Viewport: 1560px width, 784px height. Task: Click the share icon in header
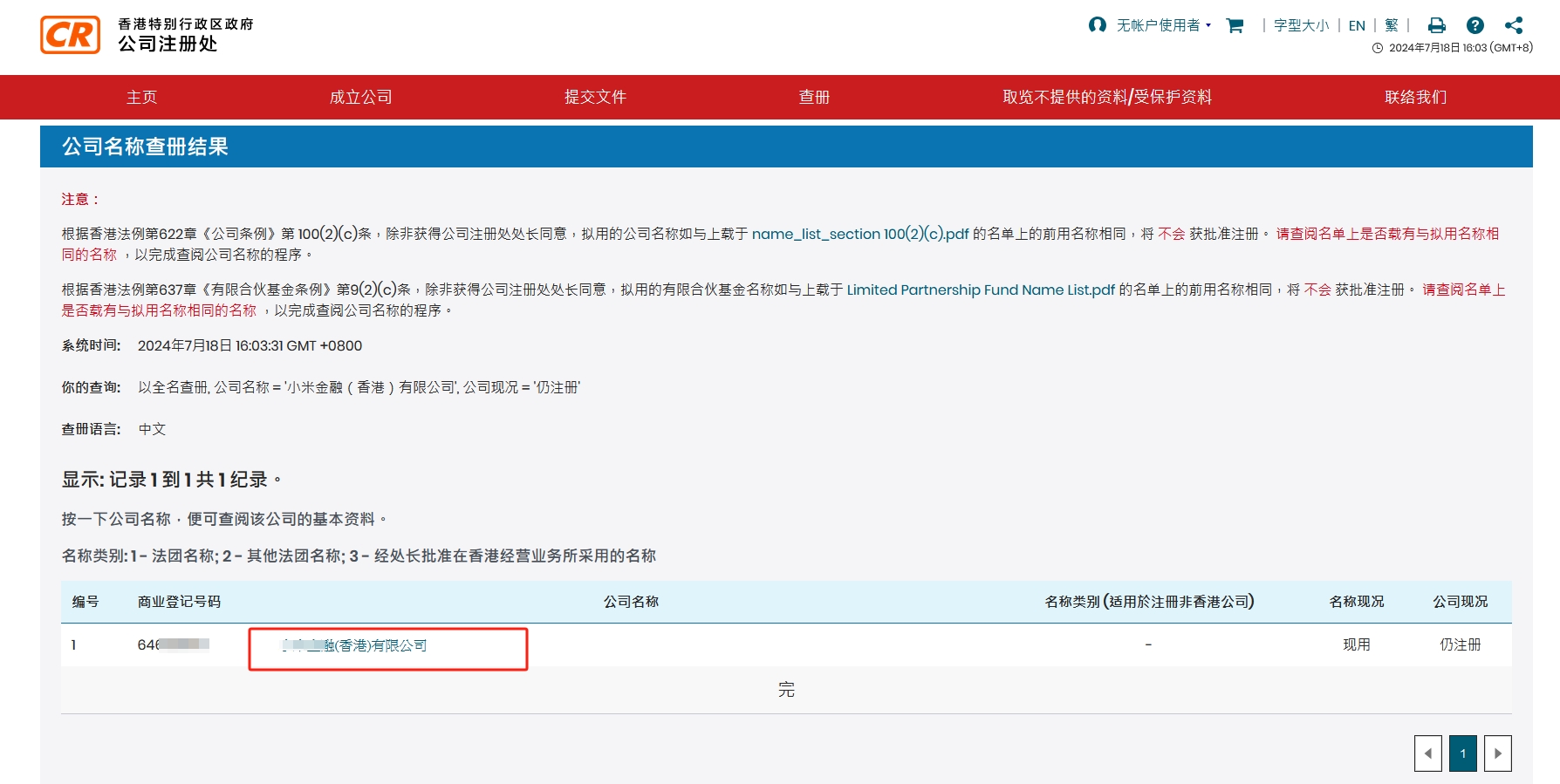point(1514,25)
